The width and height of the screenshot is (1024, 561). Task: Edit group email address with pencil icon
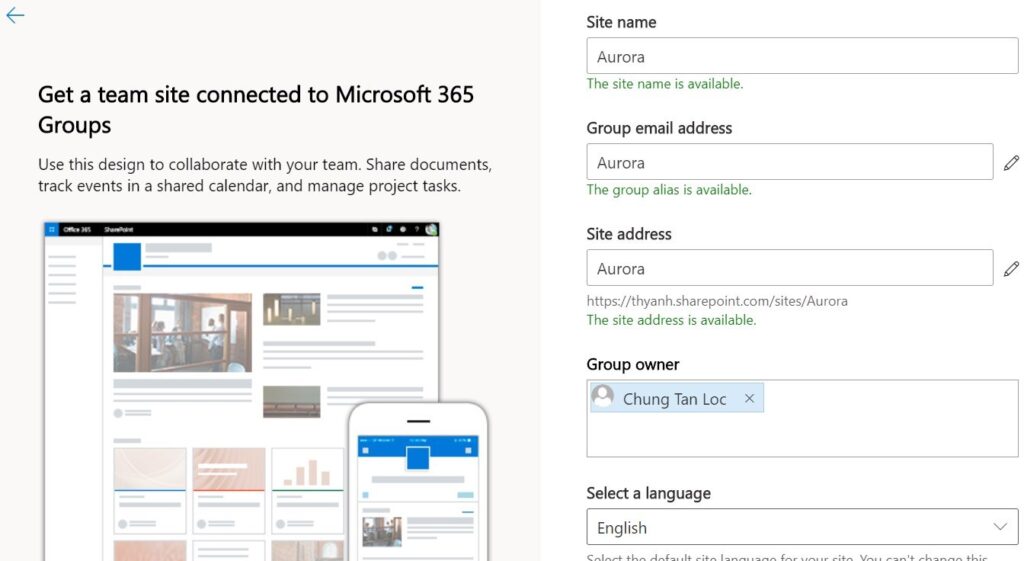[x=1011, y=163]
